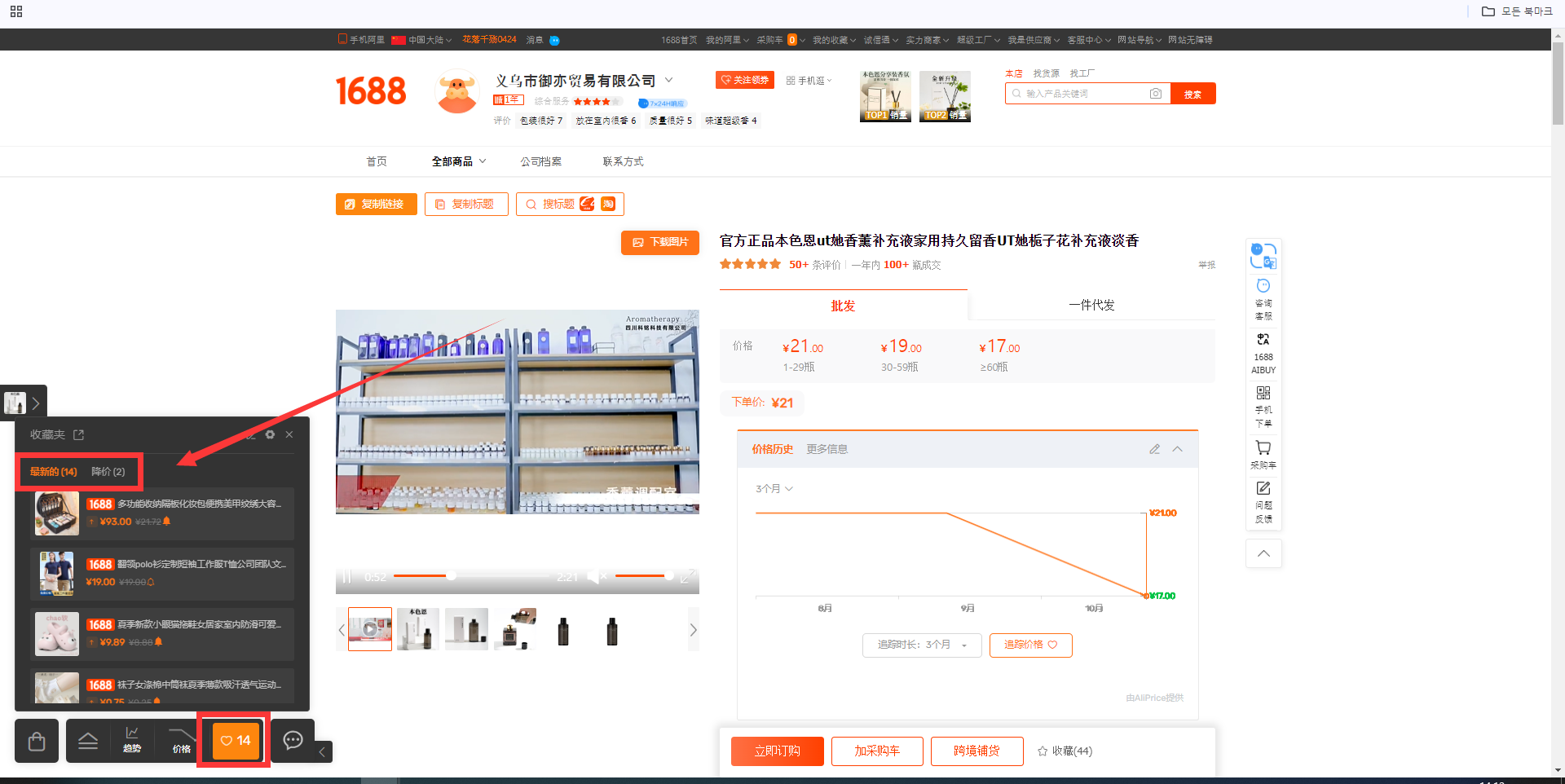Open favorites folder in new window icon
Screen dimensions: 1565x784
point(78,434)
